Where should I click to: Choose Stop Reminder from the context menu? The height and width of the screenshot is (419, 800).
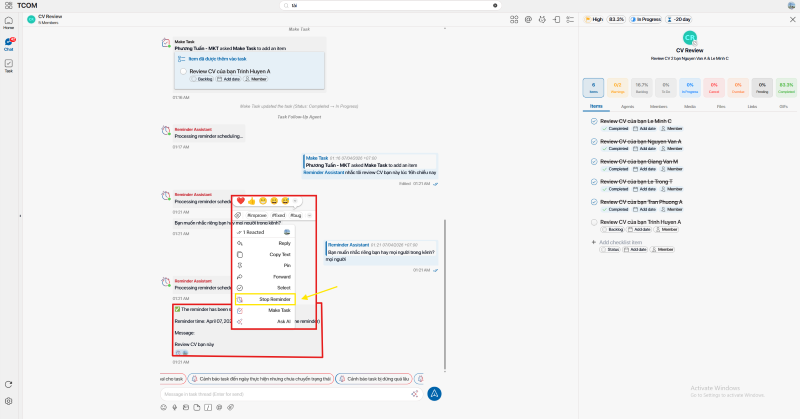(265, 299)
